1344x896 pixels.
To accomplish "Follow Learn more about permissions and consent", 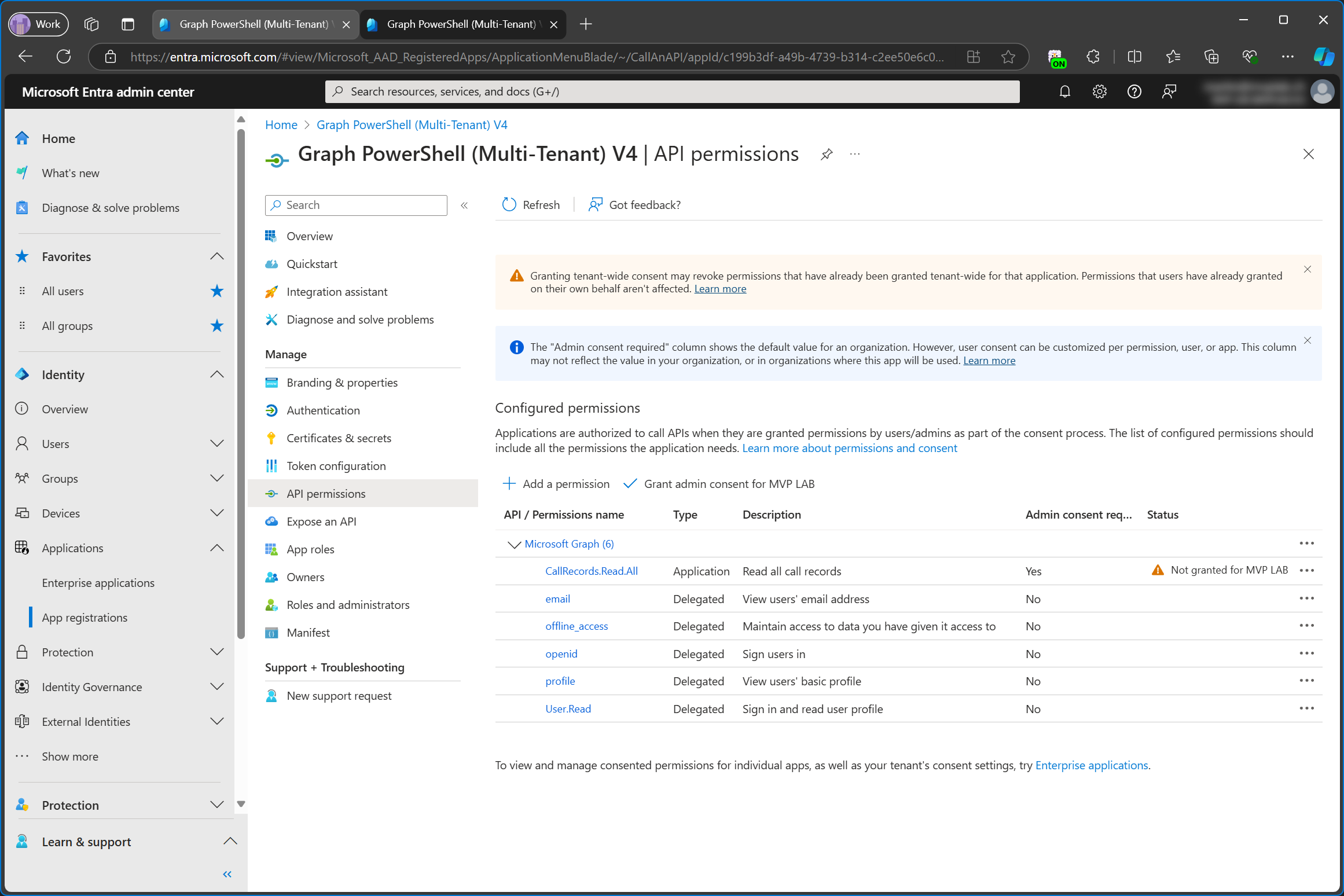I will (x=850, y=448).
